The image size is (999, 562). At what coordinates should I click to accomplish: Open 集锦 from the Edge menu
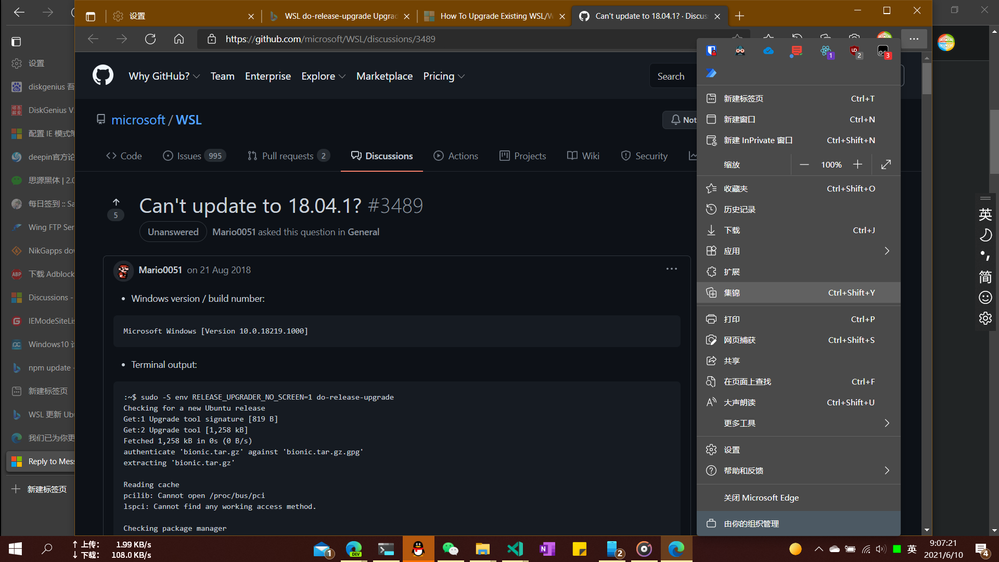[x=798, y=292]
